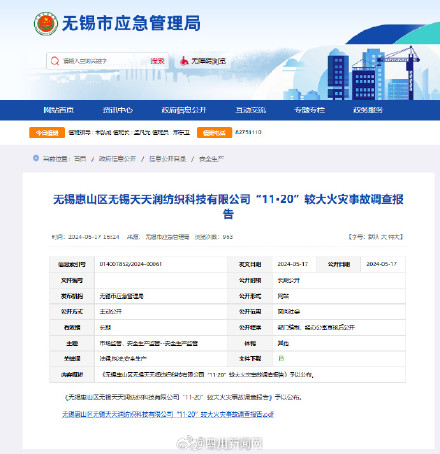Click the view count 953
440x454 pixels.
pyautogui.click(x=228, y=237)
